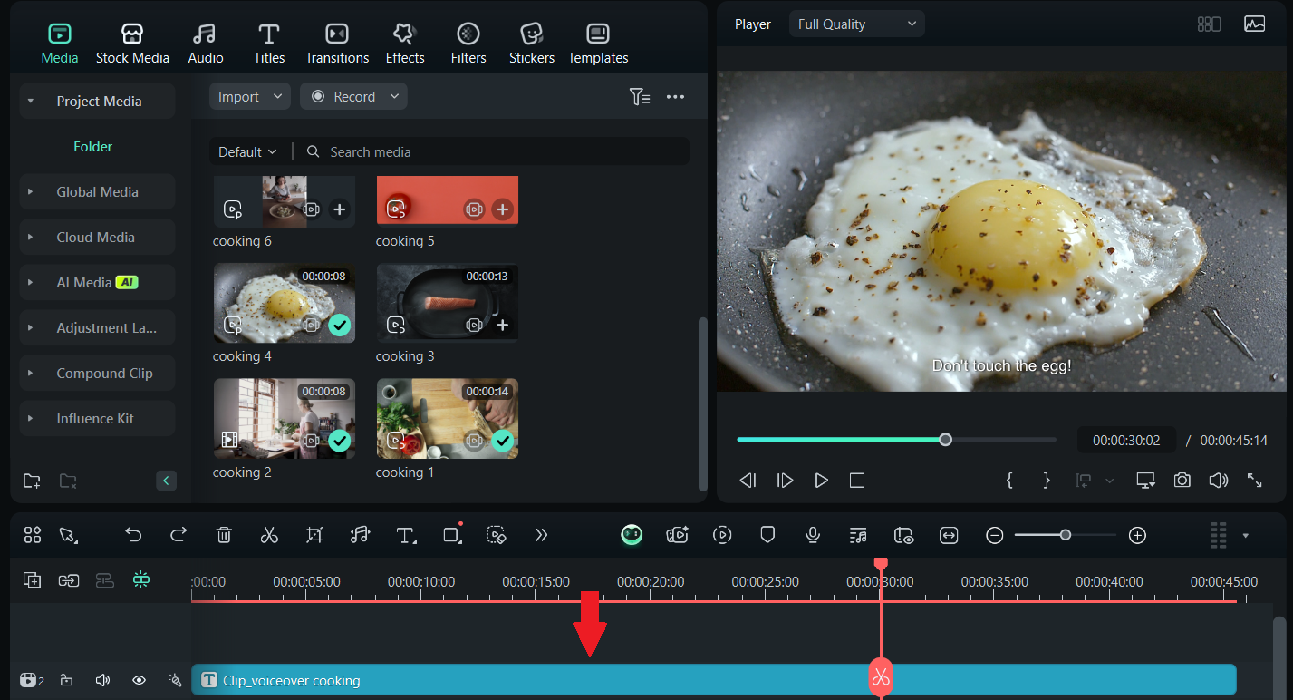
Task: Create a new folder in media panel
Action: (x=32, y=481)
